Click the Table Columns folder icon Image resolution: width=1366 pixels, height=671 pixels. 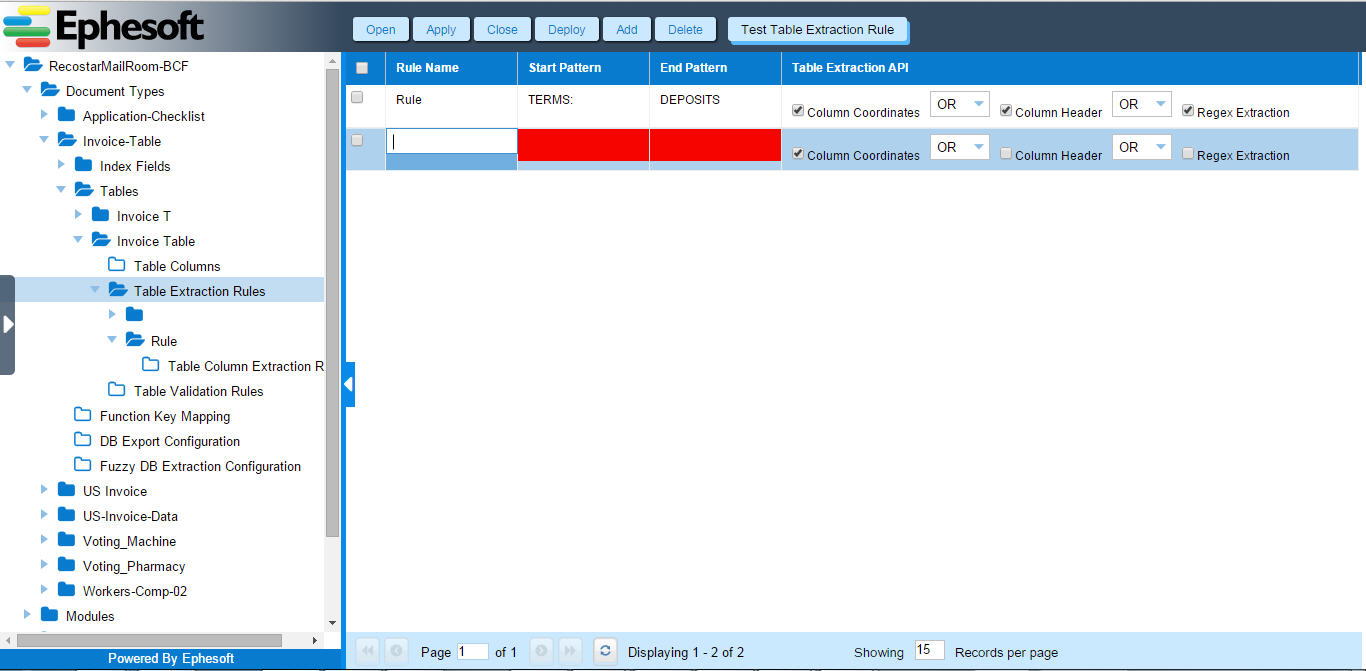coord(117,265)
